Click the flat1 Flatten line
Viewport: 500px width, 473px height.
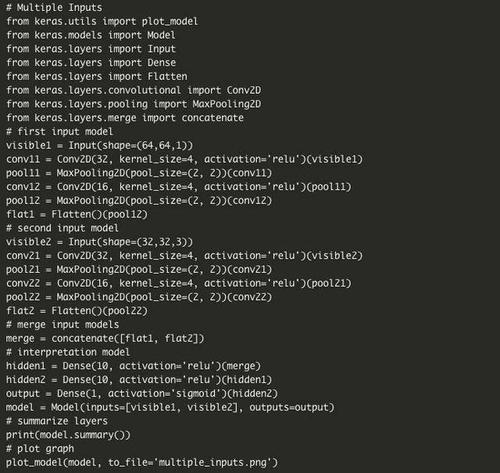pyautogui.click(x=77, y=214)
